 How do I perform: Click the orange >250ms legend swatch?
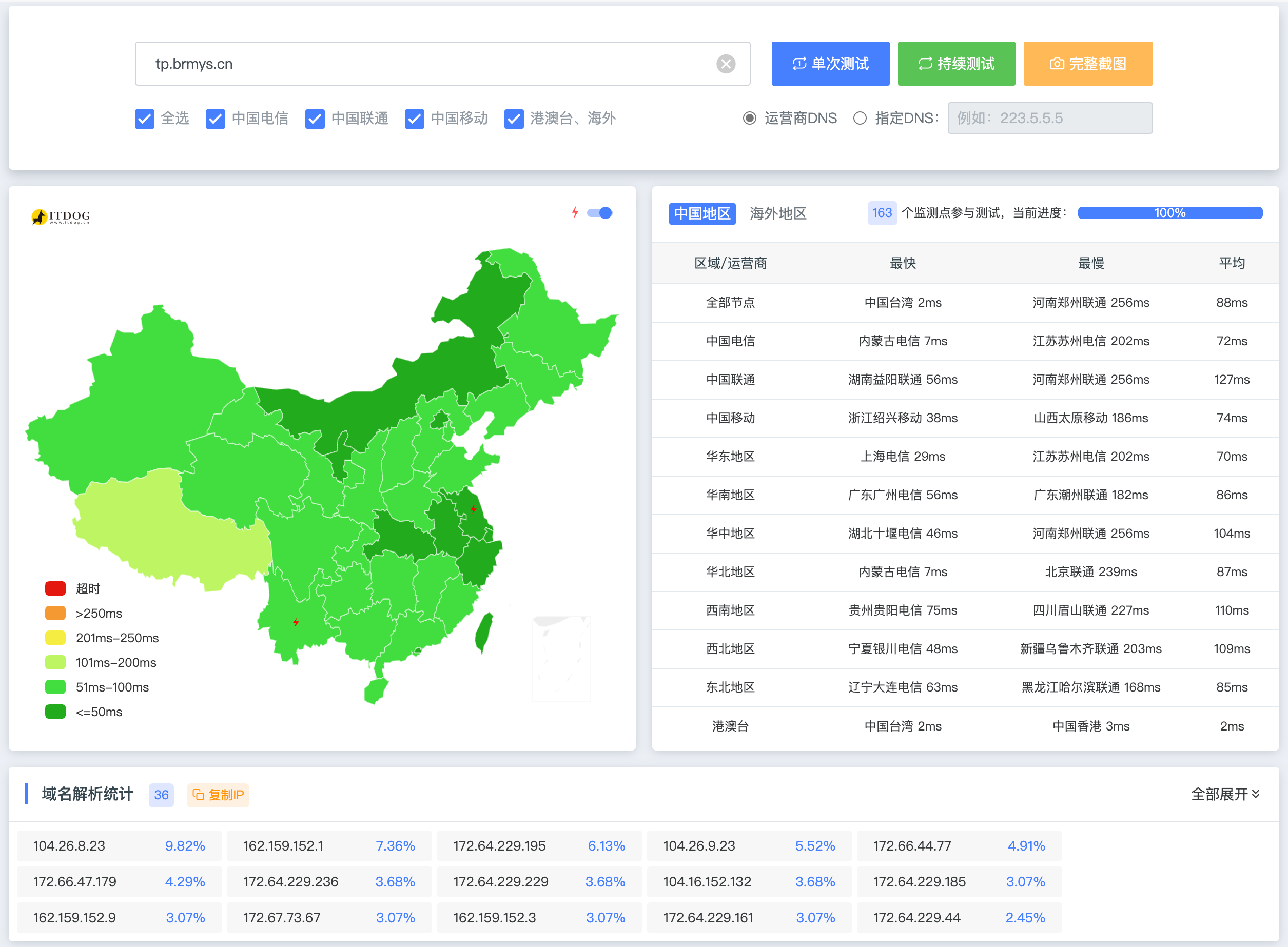point(55,613)
